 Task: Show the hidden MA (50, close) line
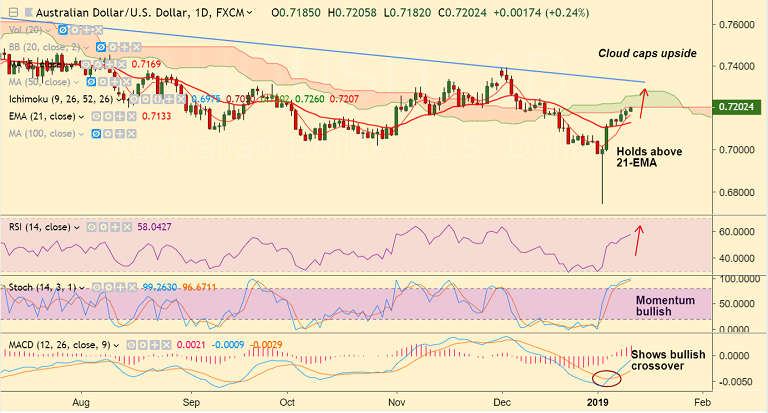[x=91, y=82]
